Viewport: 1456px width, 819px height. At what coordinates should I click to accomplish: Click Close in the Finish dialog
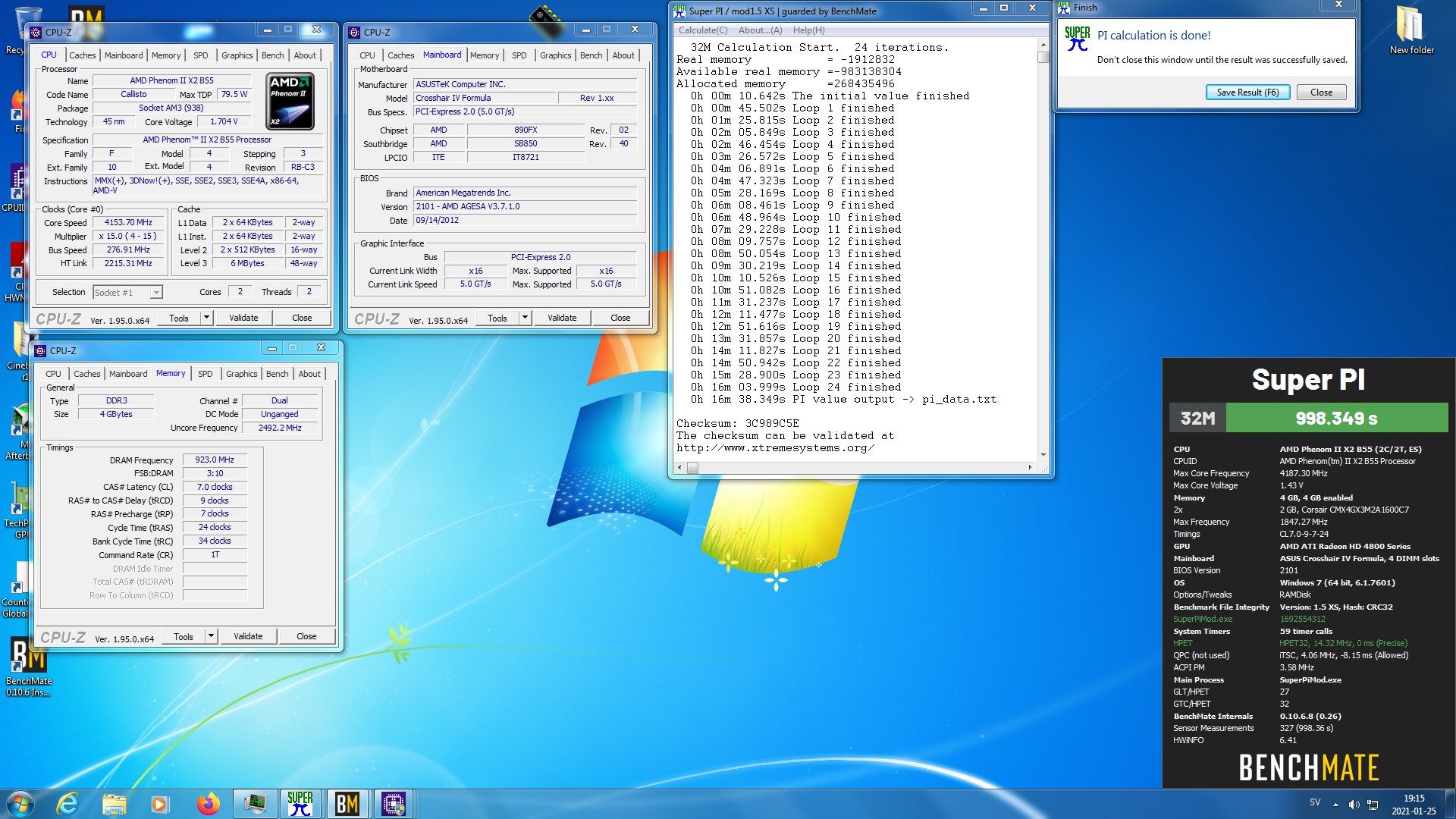[1321, 93]
